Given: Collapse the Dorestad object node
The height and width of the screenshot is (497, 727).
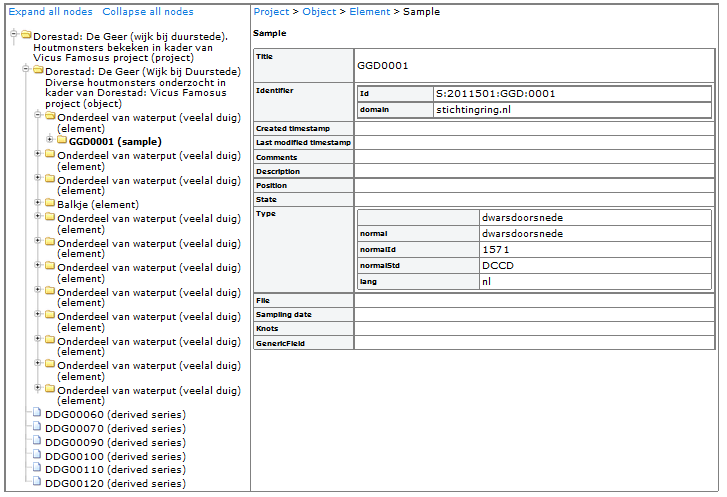Looking at the screenshot, I should (26, 69).
